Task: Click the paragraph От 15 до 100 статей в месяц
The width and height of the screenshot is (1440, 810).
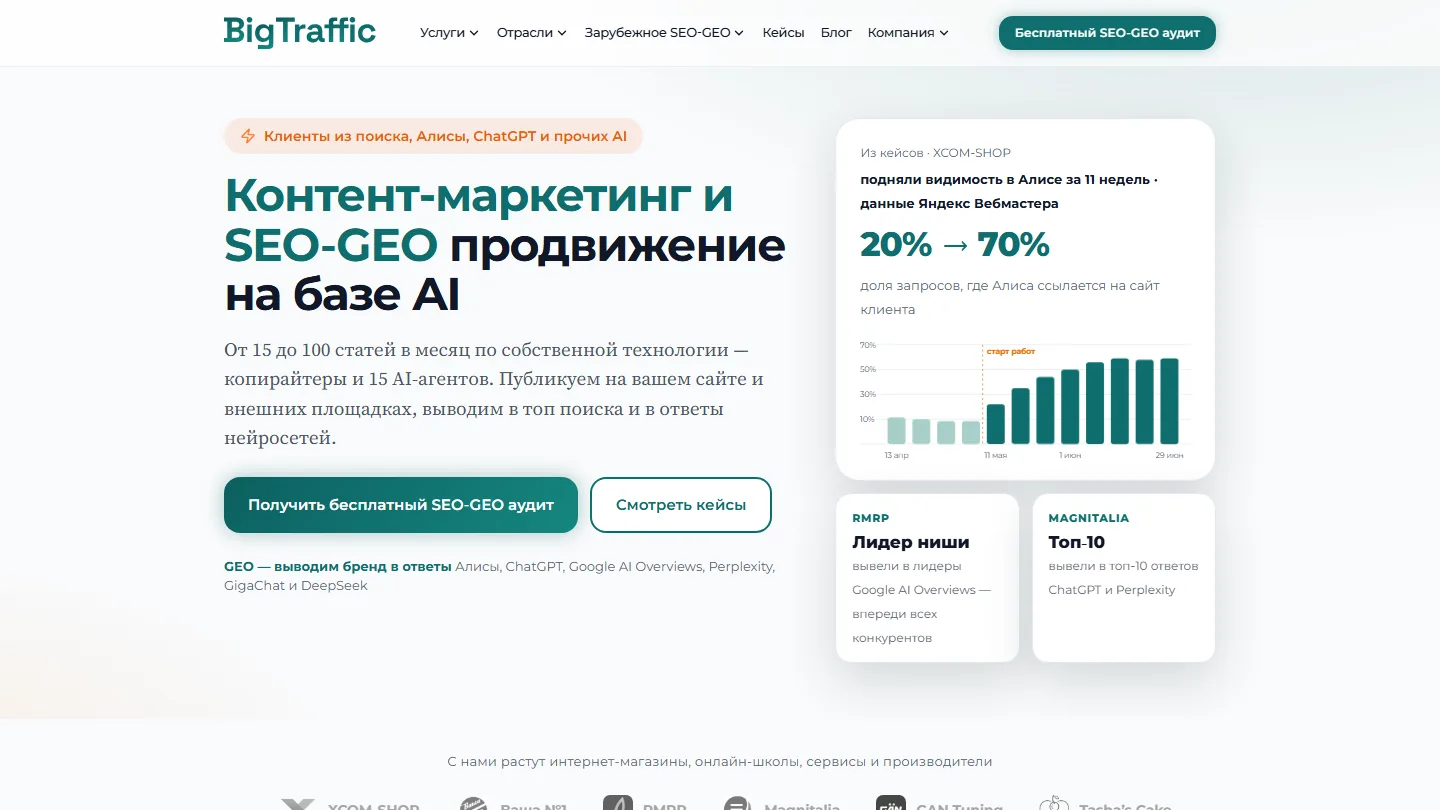Action: tap(494, 395)
